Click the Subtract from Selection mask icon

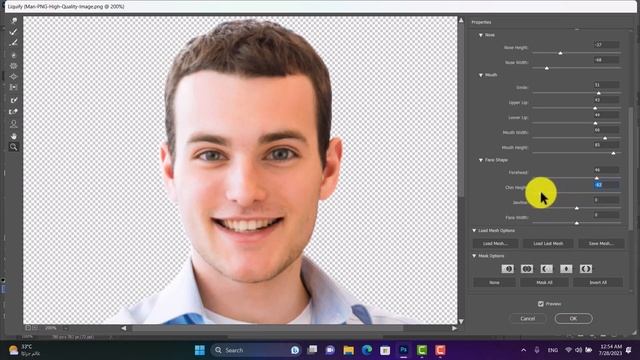(547, 269)
